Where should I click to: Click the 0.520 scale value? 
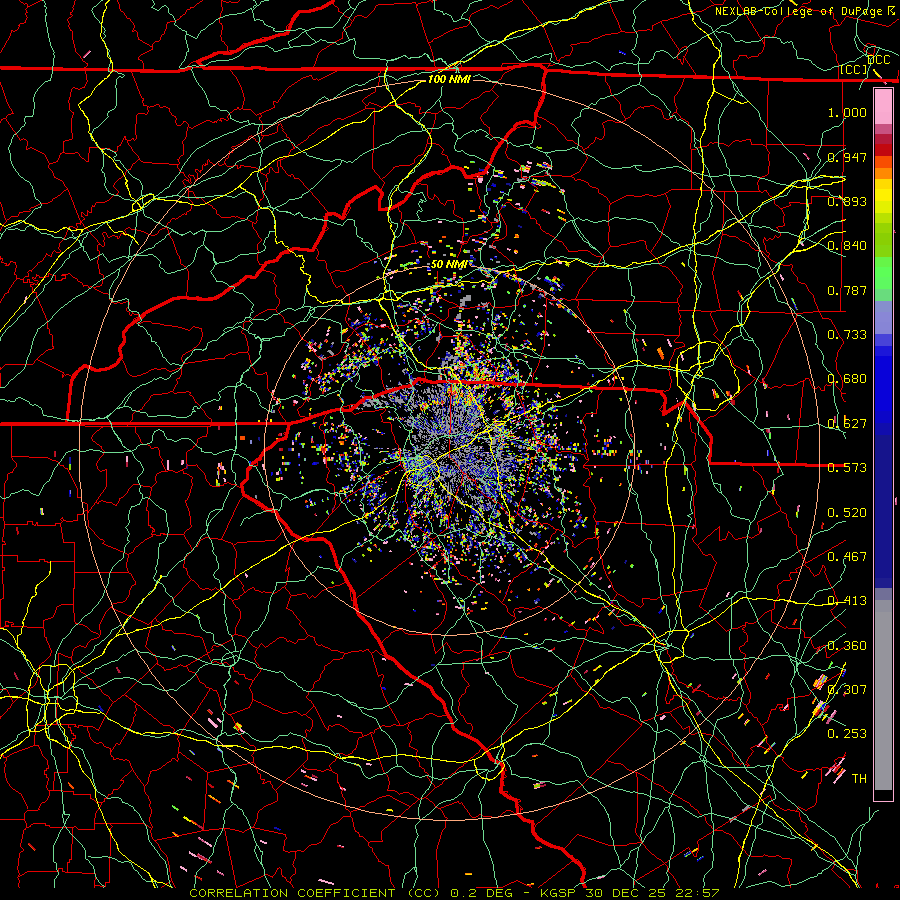[x=847, y=512]
